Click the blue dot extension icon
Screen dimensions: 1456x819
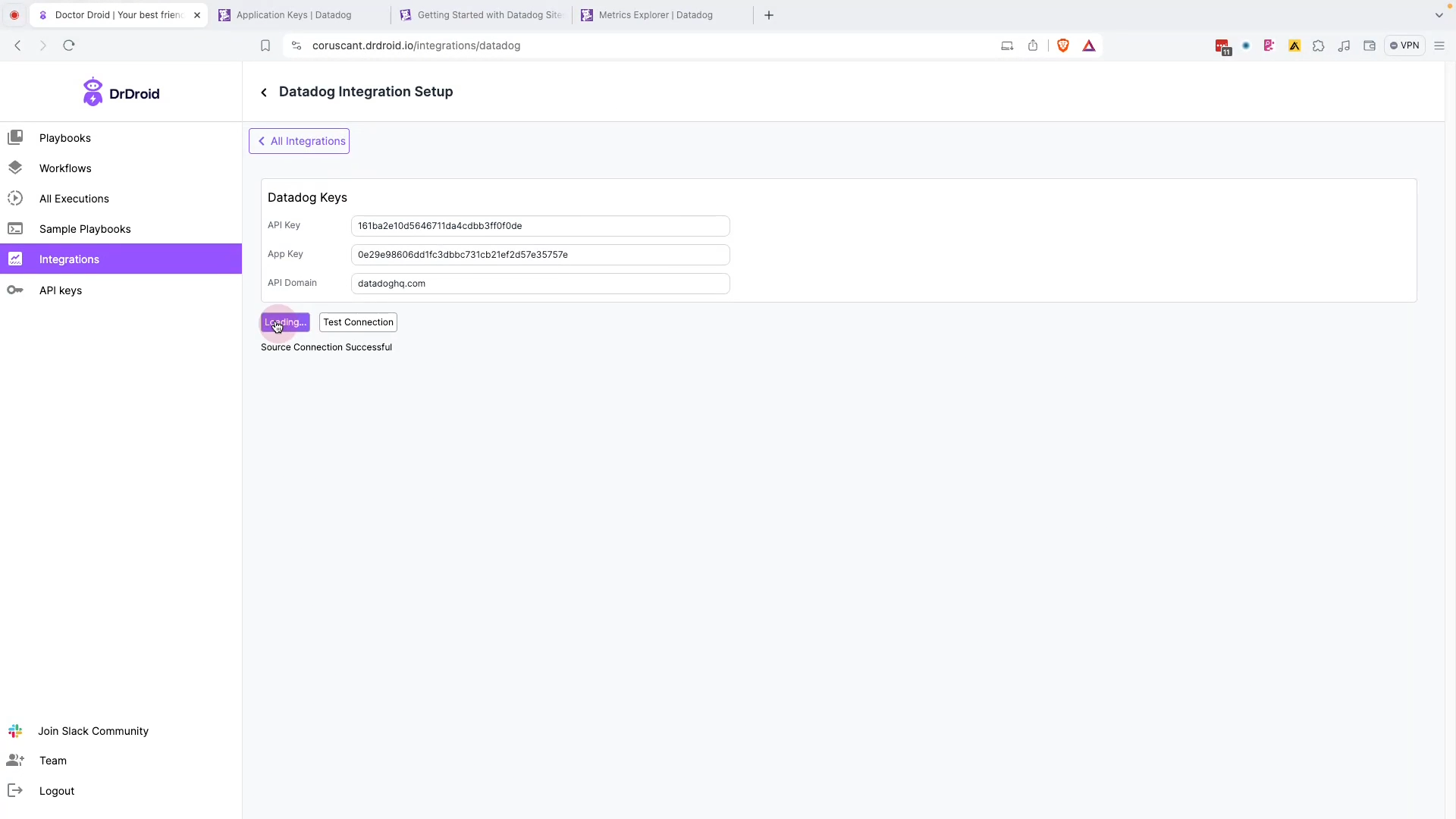click(x=1246, y=45)
